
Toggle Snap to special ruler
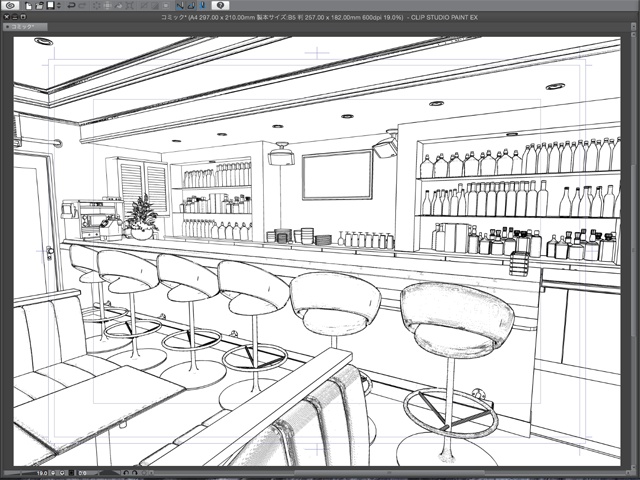click(191, 6)
